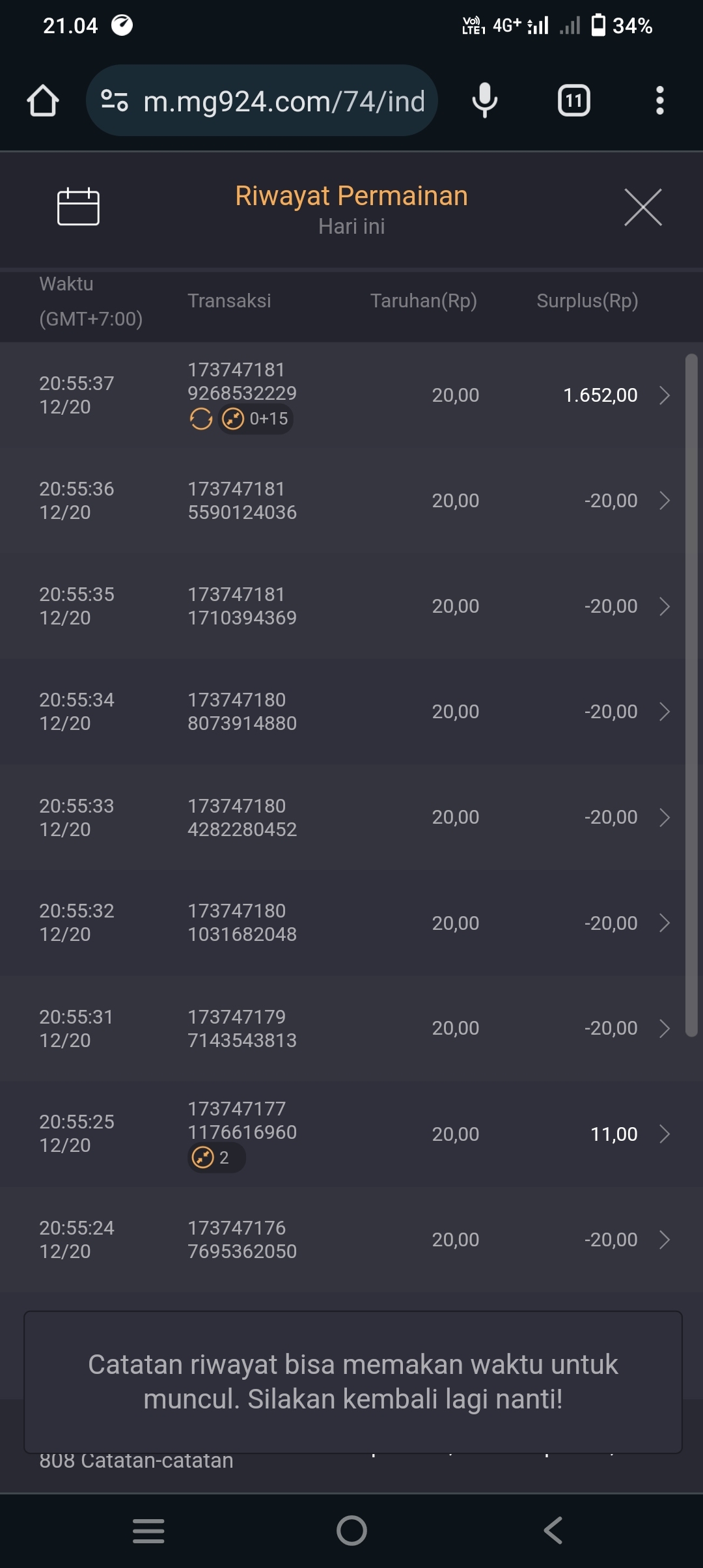Viewport: 703px width, 1568px height.
Task: Open the browser three-dot menu
Action: 659,101
